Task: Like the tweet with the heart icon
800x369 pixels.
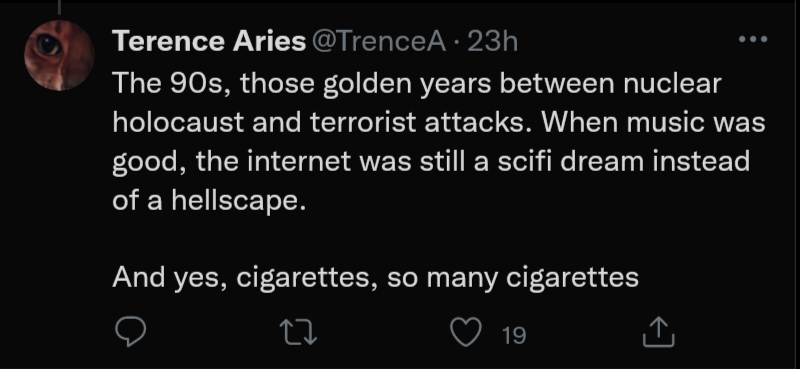Action: click(466, 332)
